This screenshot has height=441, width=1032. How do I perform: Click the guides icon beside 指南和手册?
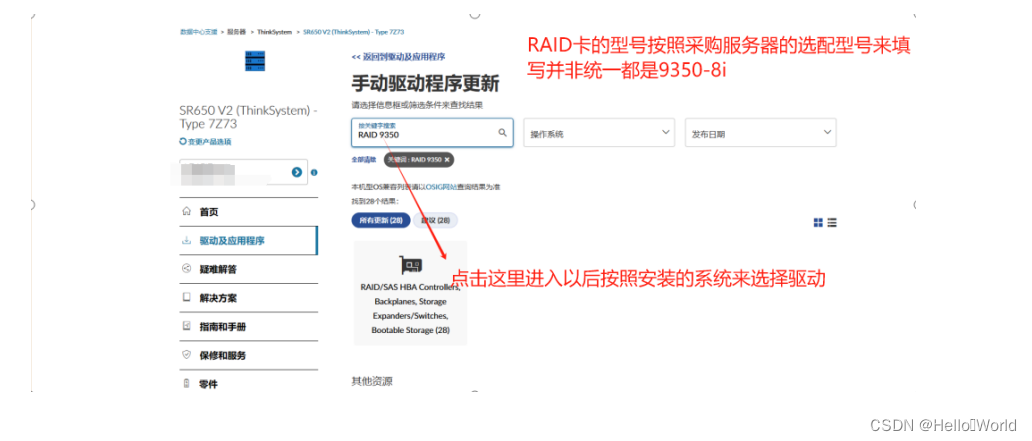(186, 326)
